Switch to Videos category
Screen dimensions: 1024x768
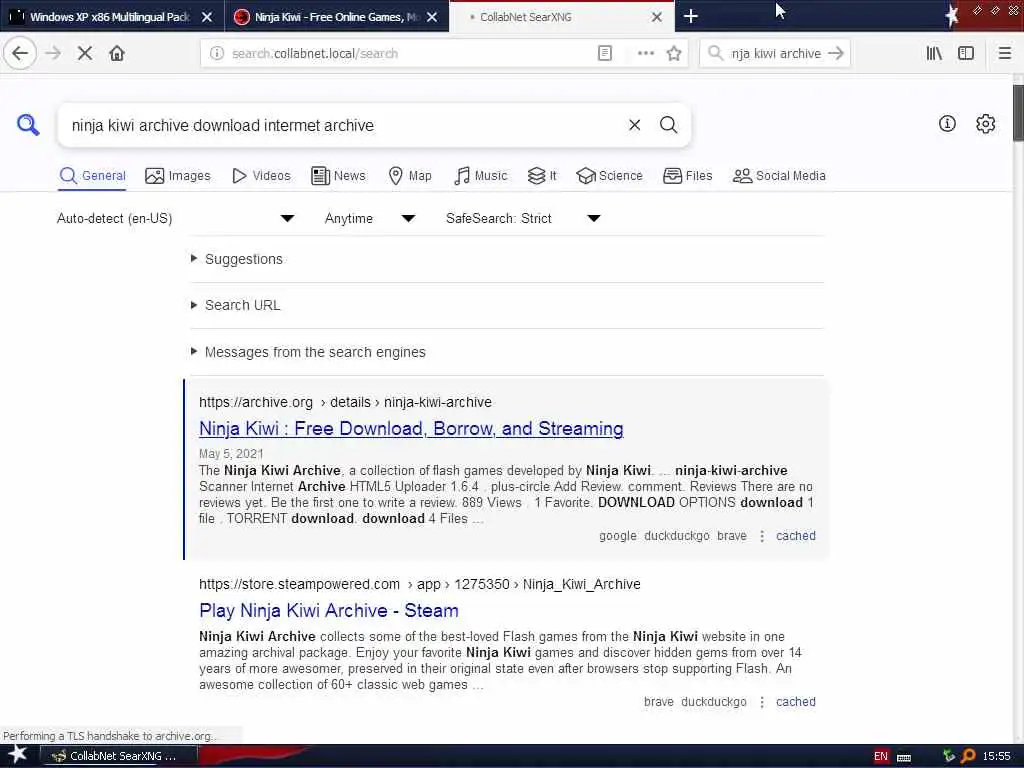pos(261,176)
